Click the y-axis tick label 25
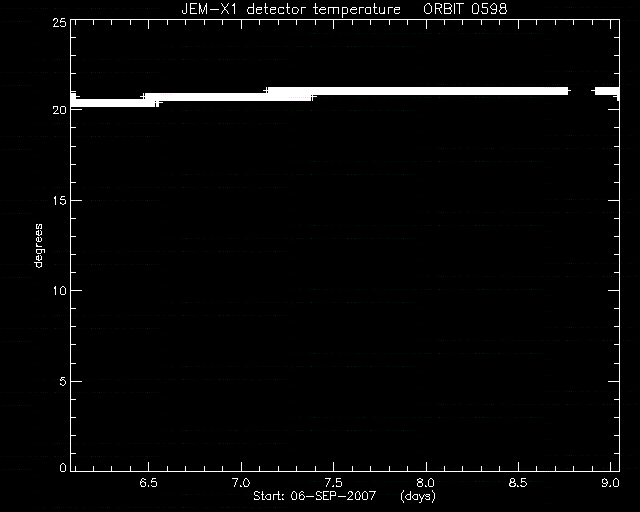 60,22
